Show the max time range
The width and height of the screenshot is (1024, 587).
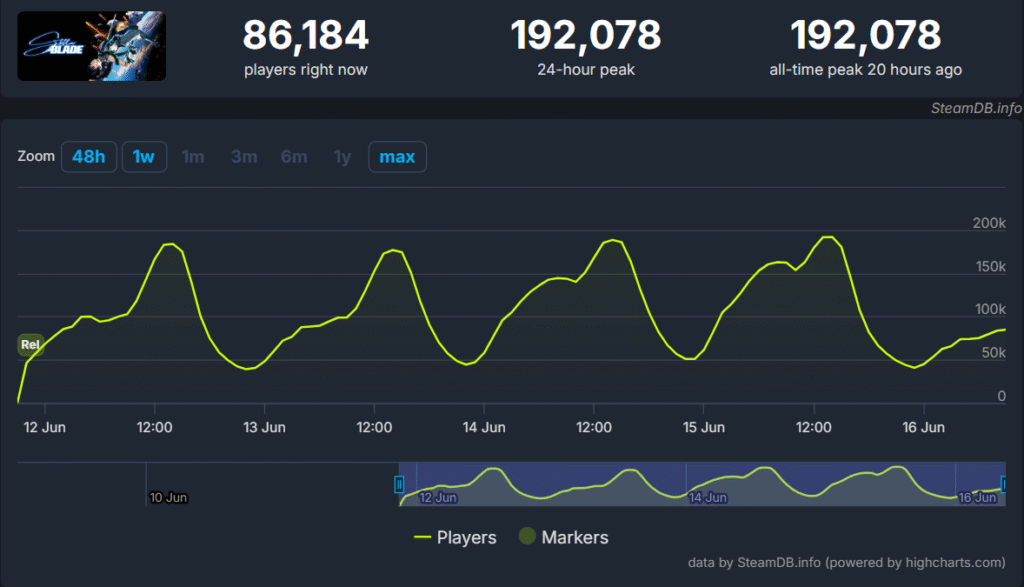[397, 157]
